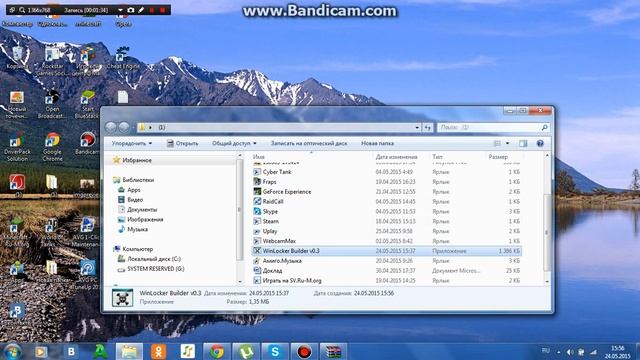Click the Bandicam magnifier resolution icon
This screenshot has width=640, height=360.
22,10
